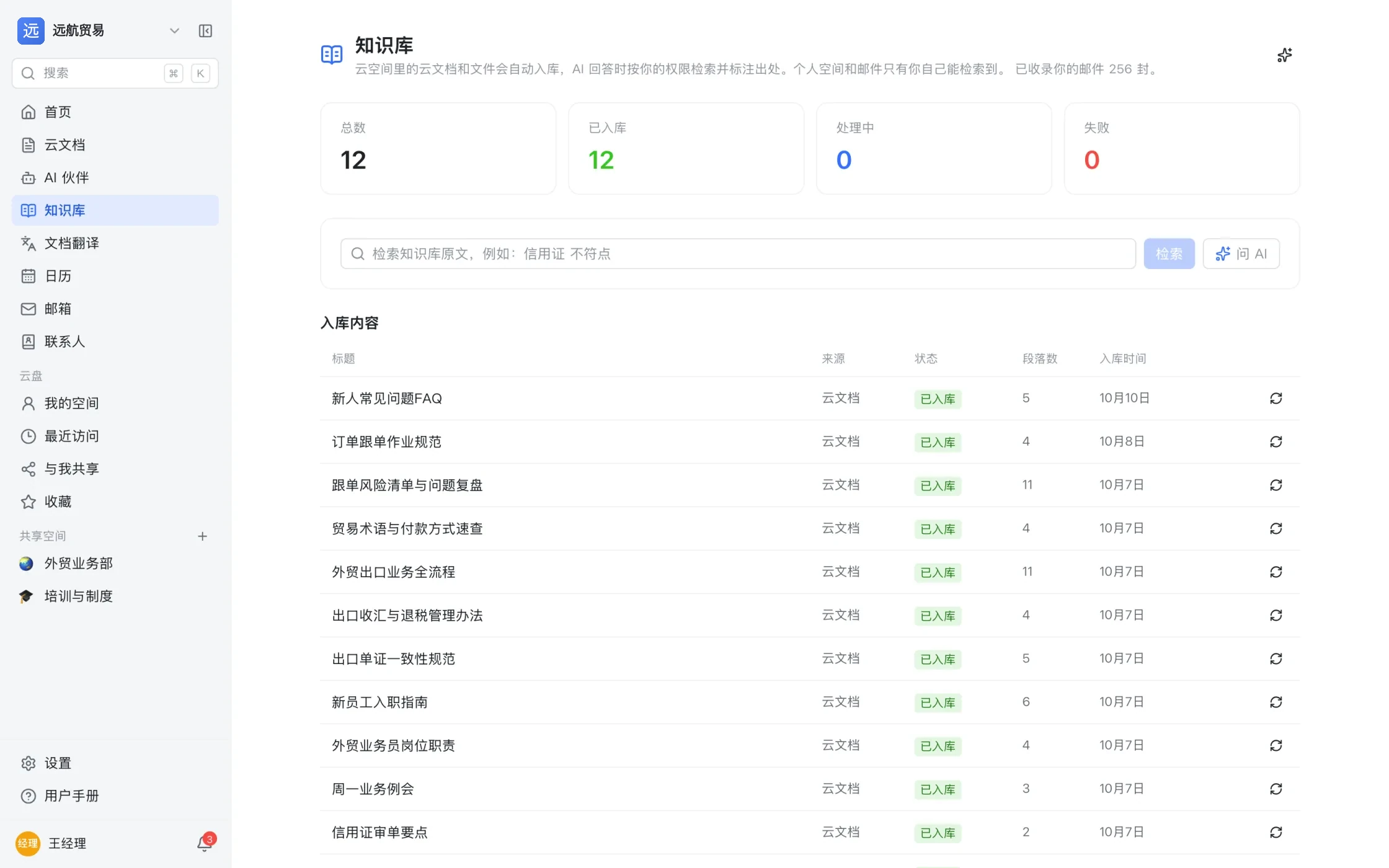Open 设置 at sidebar bottom
The height and width of the screenshot is (868, 1389).
tap(115, 763)
